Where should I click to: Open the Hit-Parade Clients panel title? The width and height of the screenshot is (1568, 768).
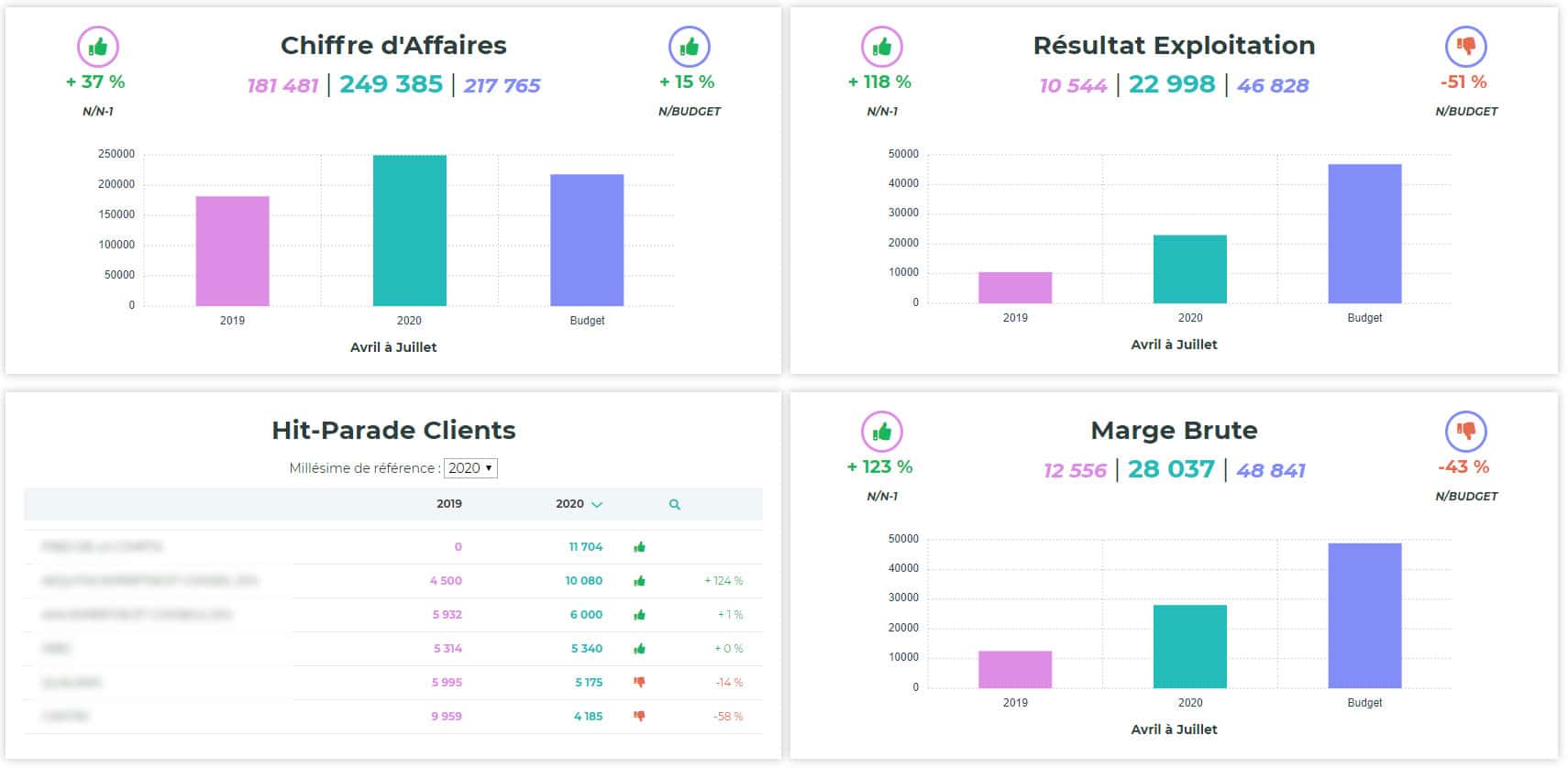[x=393, y=430]
